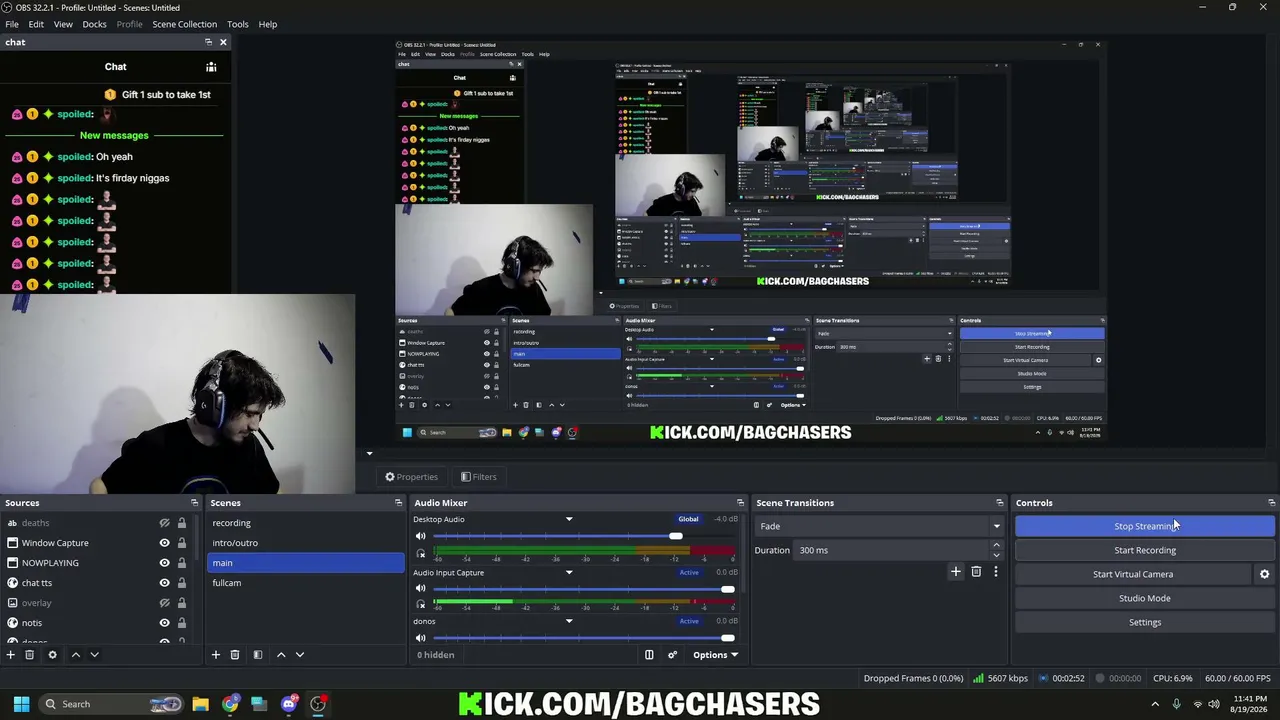Move source down in the Sources list

(x=94, y=655)
